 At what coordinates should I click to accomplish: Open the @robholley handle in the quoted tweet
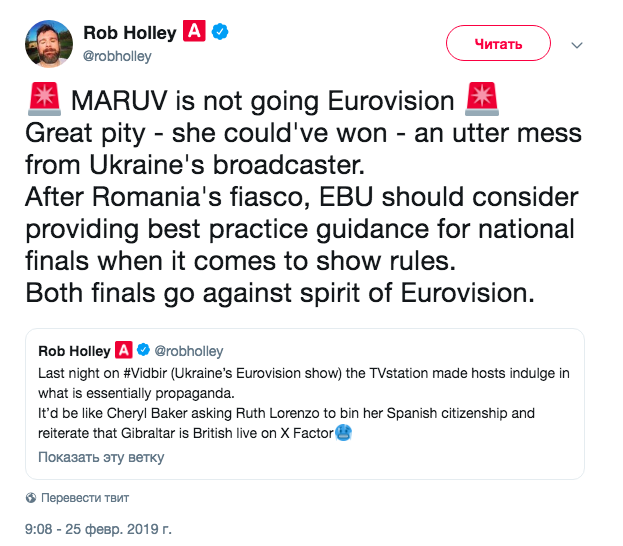pyautogui.click(x=190, y=351)
